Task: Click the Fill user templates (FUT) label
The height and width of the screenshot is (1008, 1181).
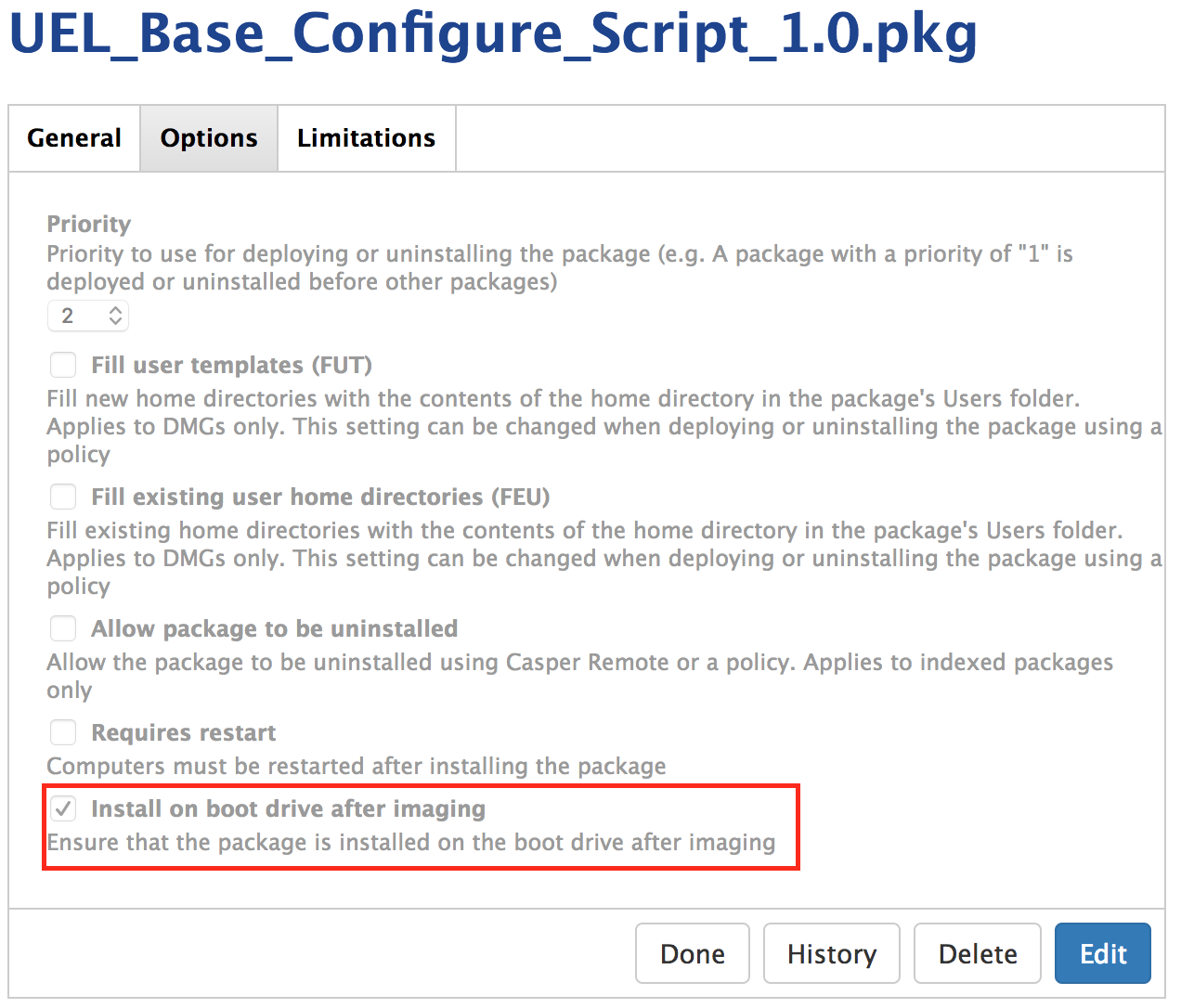Action: pos(231,365)
